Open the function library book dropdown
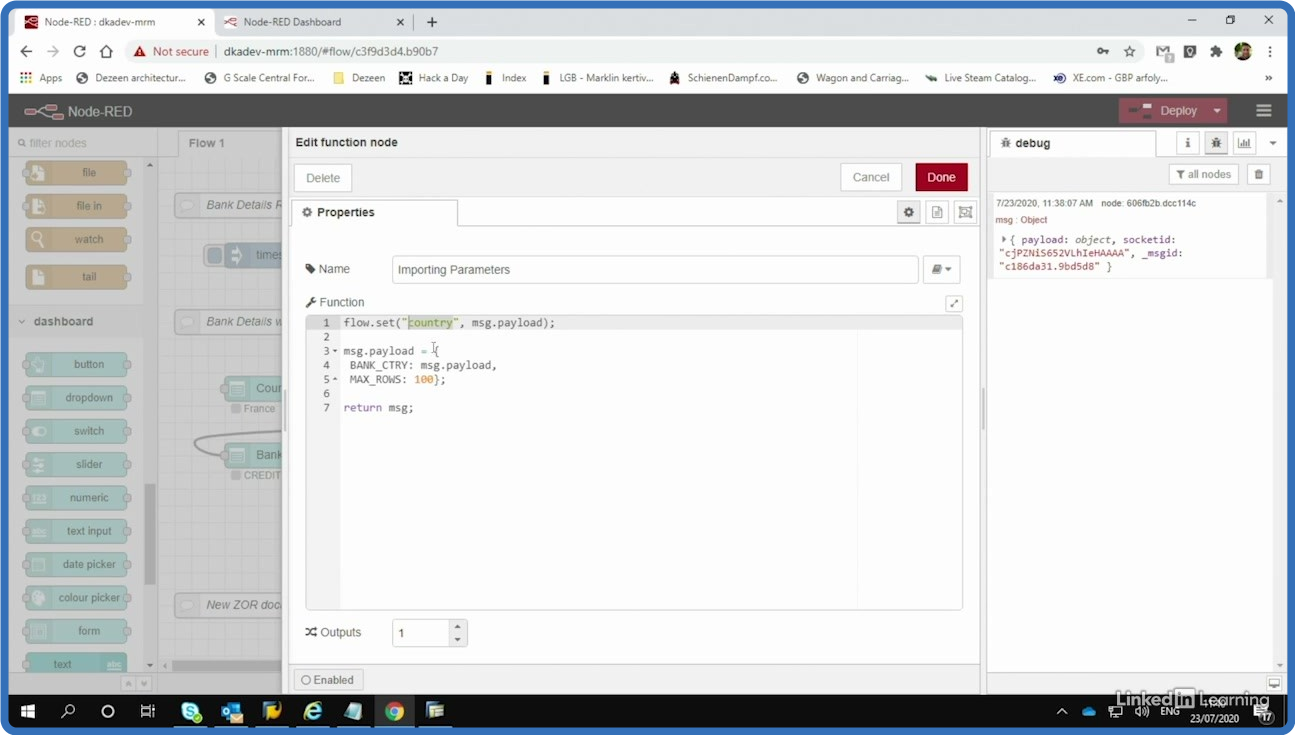This screenshot has width=1295, height=735. coord(940,269)
